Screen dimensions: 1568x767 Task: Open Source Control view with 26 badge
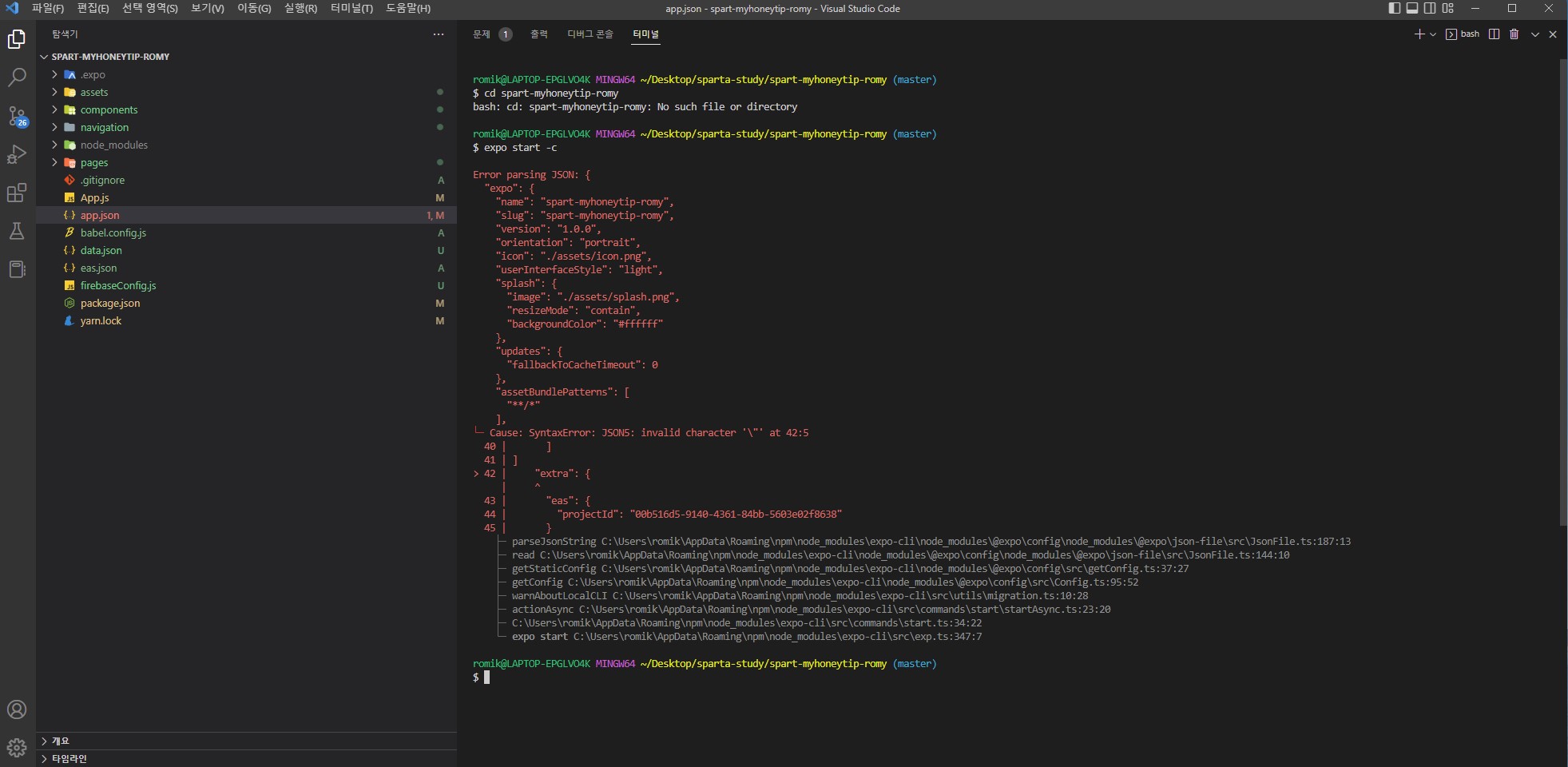click(17, 116)
